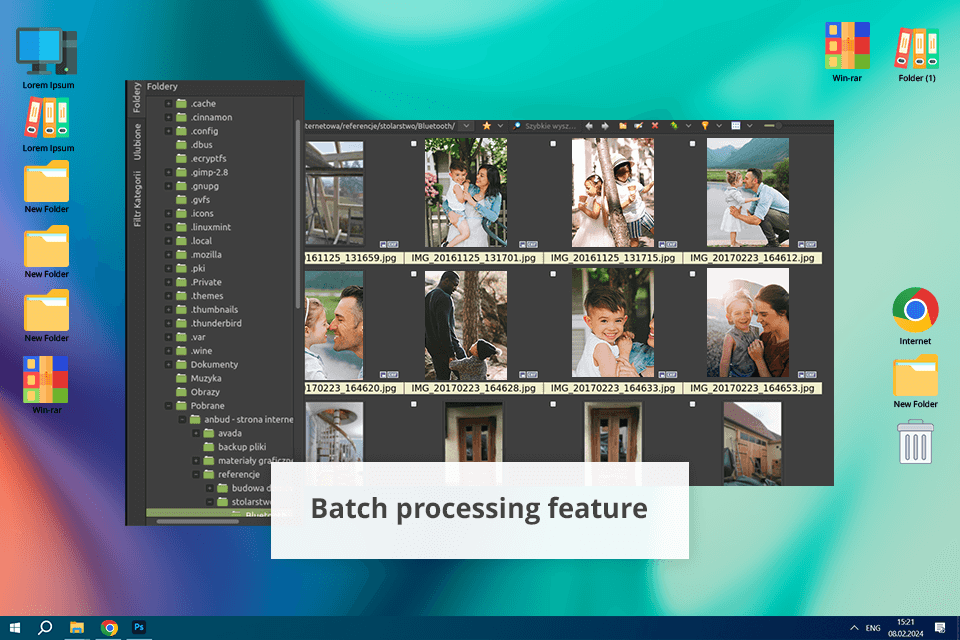Click the taskbar search magnifier
The width and height of the screenshot is (960, 640).
click(x=45, y=627)
